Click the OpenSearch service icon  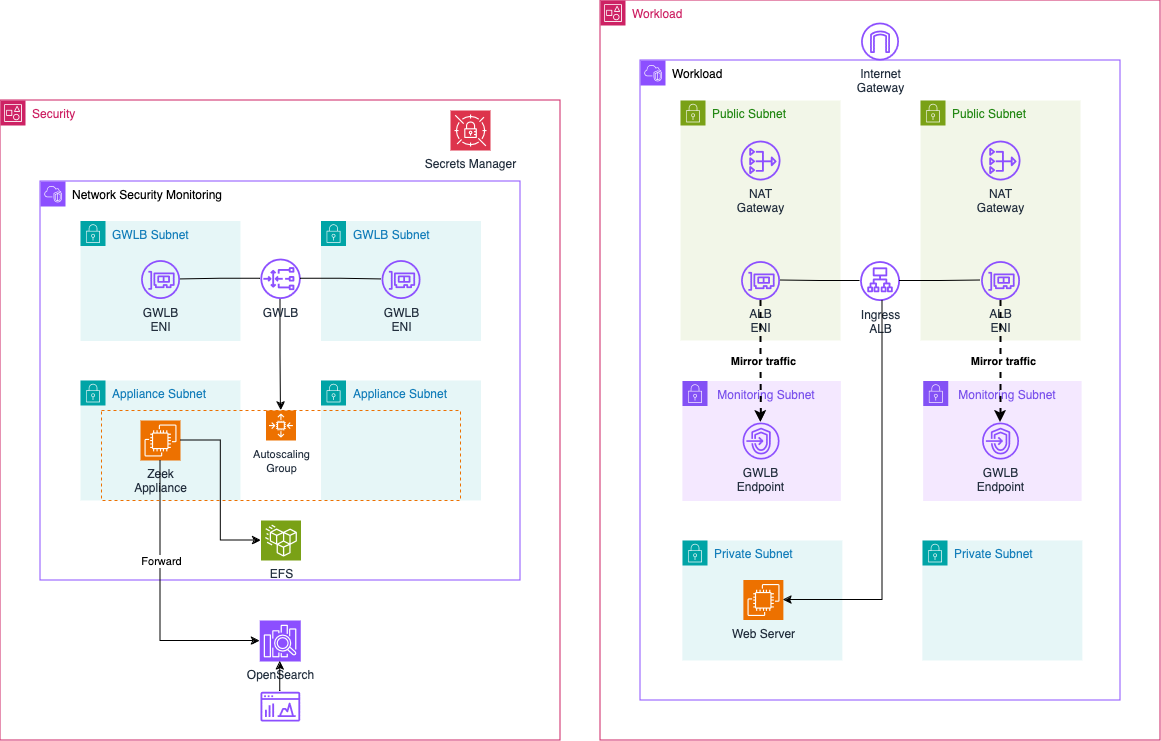point(280,641)
